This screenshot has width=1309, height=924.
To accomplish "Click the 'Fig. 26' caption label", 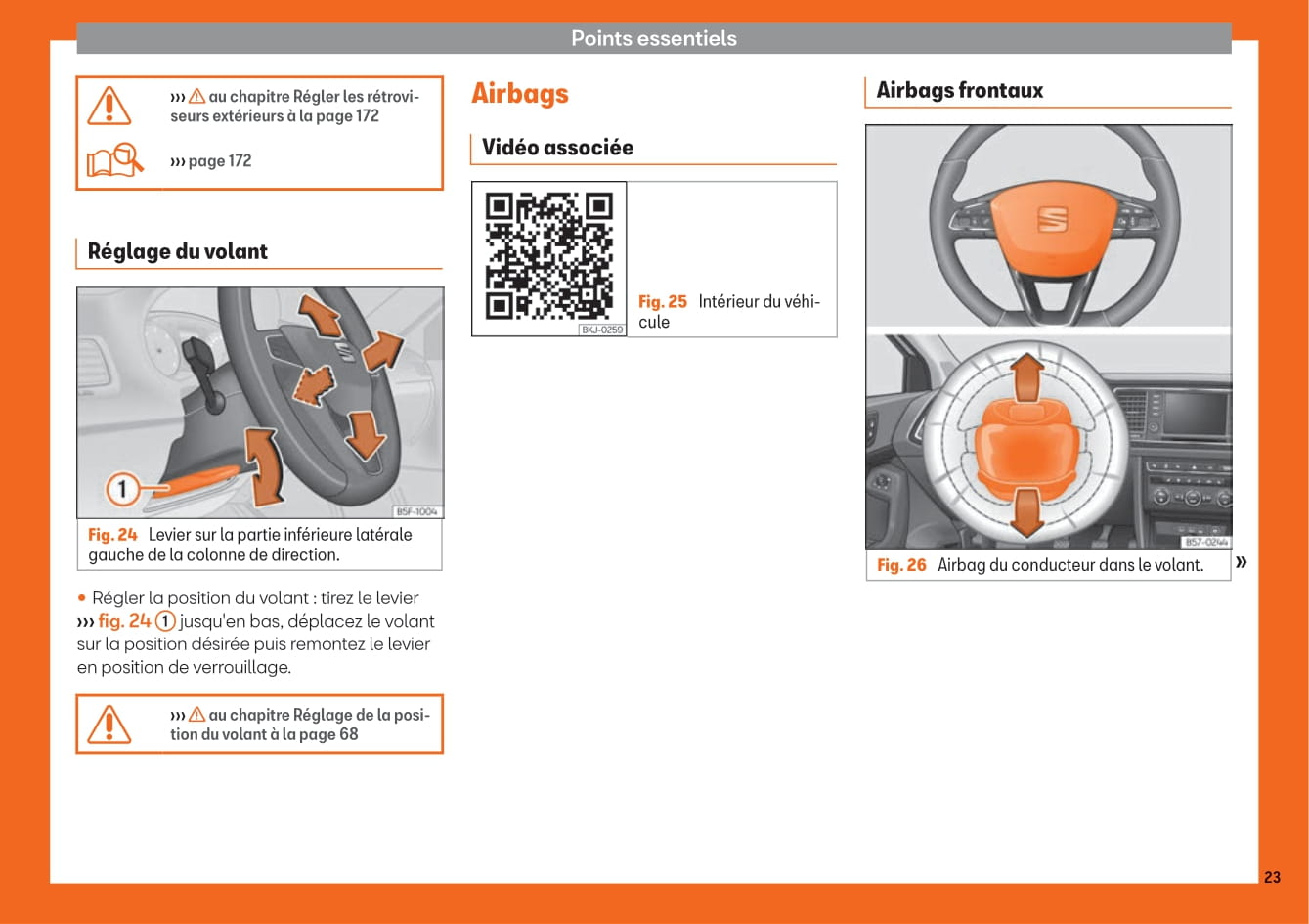I will click(x=901, y=565).
